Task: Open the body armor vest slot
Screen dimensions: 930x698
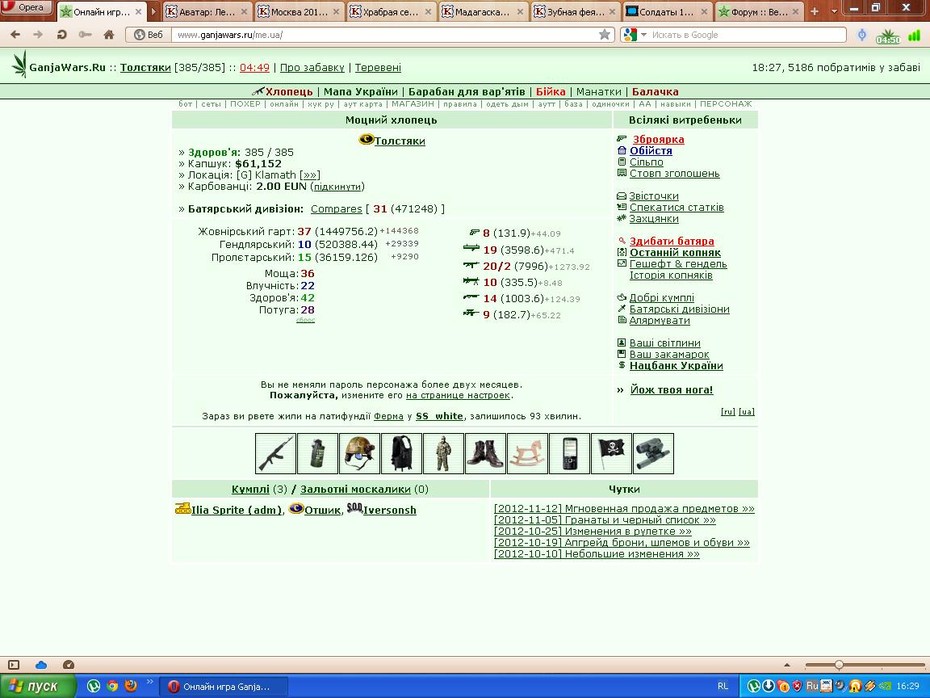Action: point(402,454)
